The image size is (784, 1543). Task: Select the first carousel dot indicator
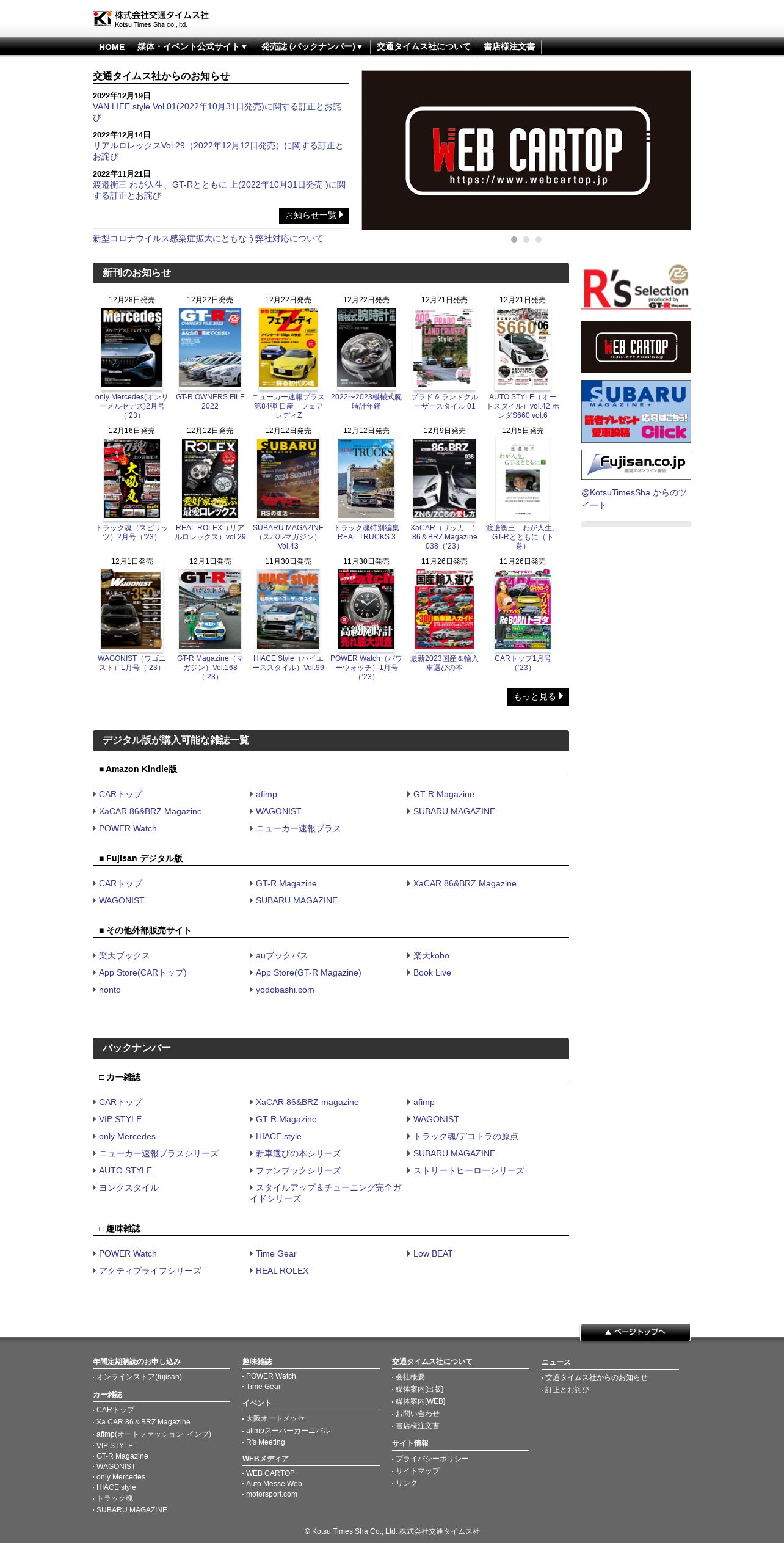pyautogui.click(x=514, y=239)
